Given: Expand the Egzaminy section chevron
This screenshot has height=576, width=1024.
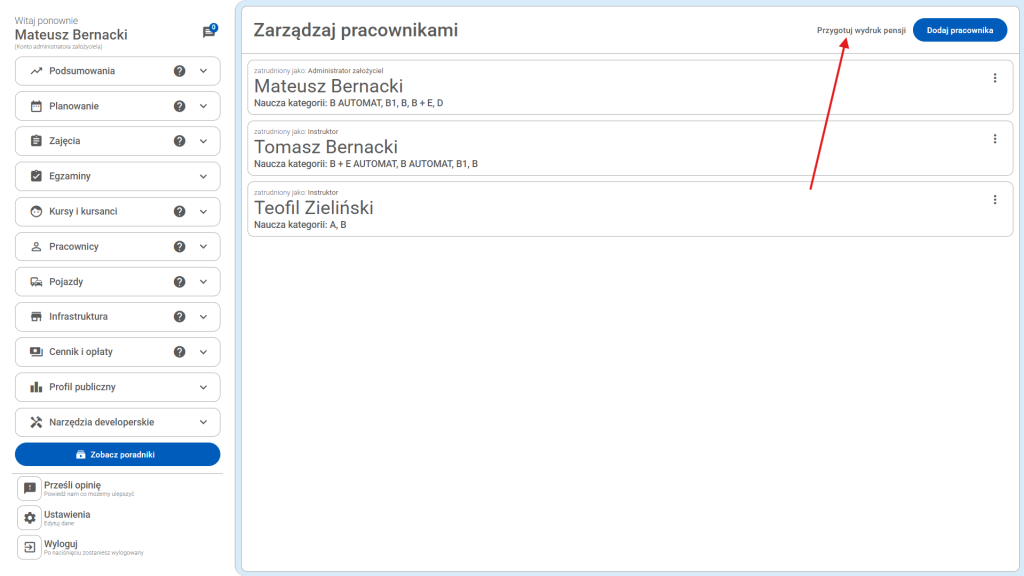Looking at the screenshot, I should pyautogui.click(x=204, y=176).
